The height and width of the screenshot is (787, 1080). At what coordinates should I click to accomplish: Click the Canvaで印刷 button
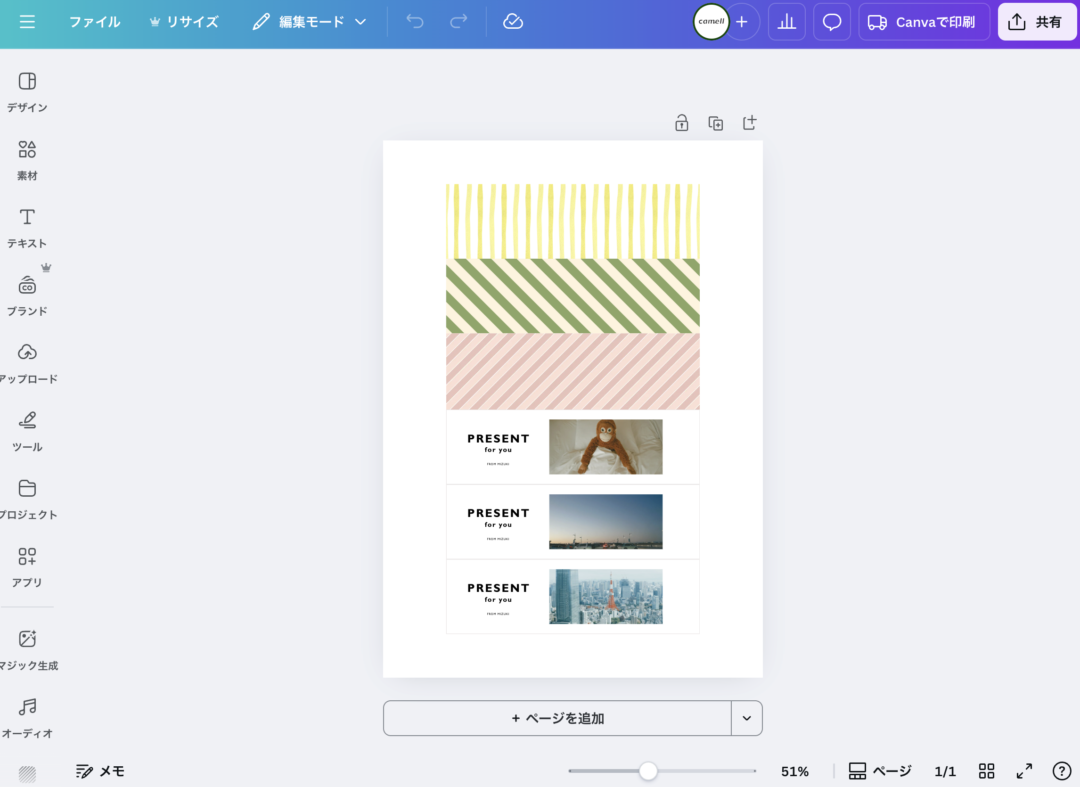click(924, 22)
